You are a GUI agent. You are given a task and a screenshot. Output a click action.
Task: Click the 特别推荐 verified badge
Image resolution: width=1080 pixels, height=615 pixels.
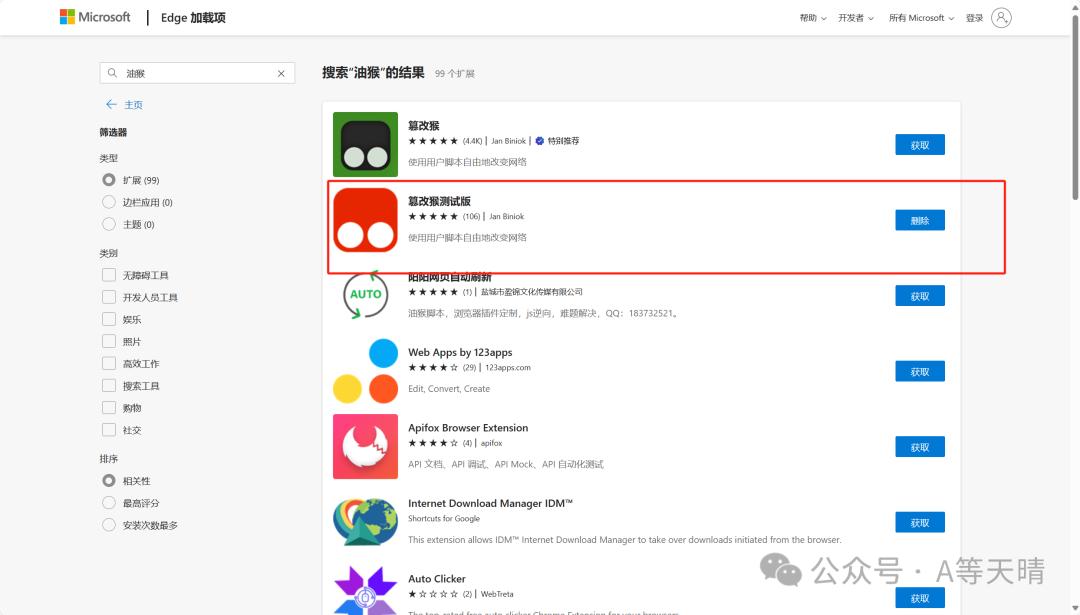click(557, 141)
